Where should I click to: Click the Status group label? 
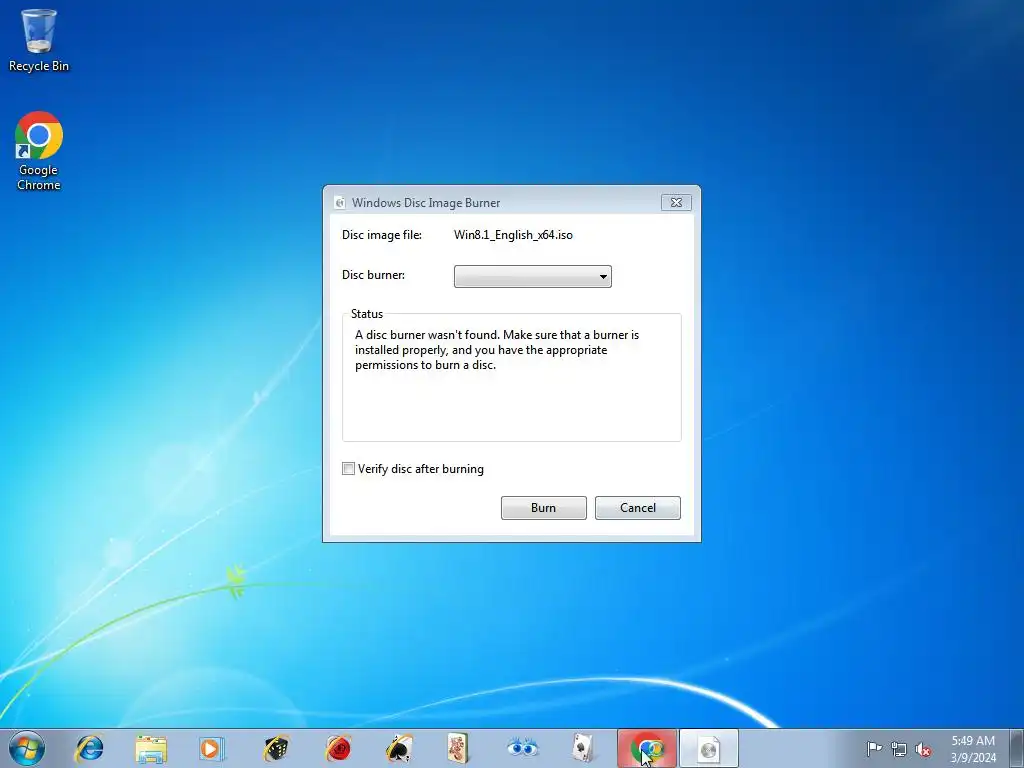click(x=367, y=314)
